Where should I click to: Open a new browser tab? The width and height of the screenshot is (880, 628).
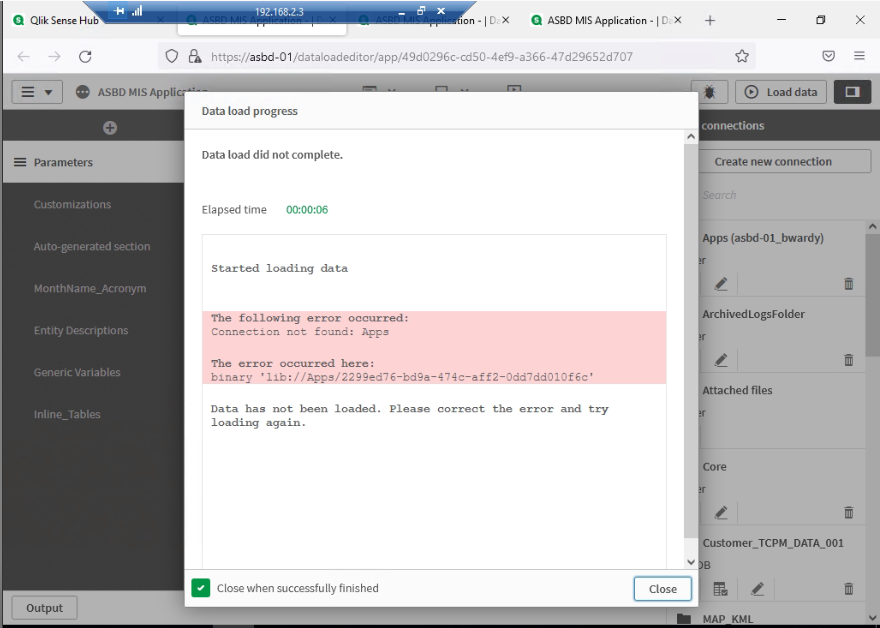click(710, 20)
